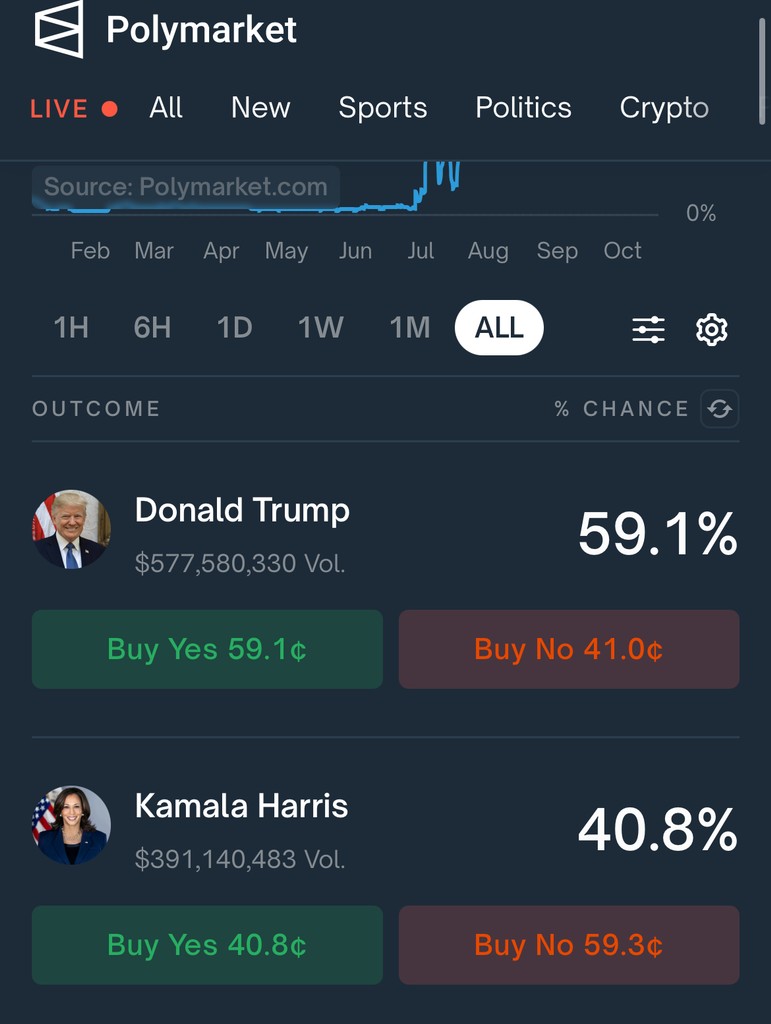Set chart range to 1W
Viewport: 771px width, 1024px height.
pos(321,328)
